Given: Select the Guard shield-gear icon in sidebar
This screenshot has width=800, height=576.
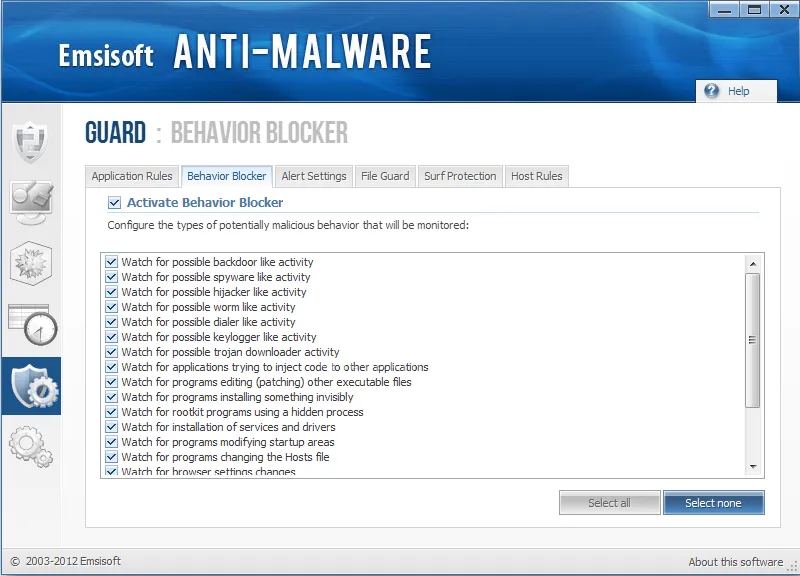Looking at the screenshot, I should (x=32, y=386).
